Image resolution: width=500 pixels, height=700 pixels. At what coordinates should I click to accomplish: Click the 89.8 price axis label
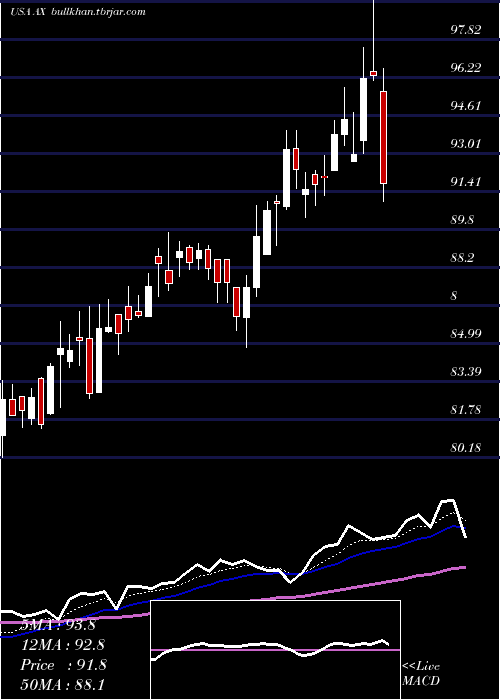click(x=463, y=220)
